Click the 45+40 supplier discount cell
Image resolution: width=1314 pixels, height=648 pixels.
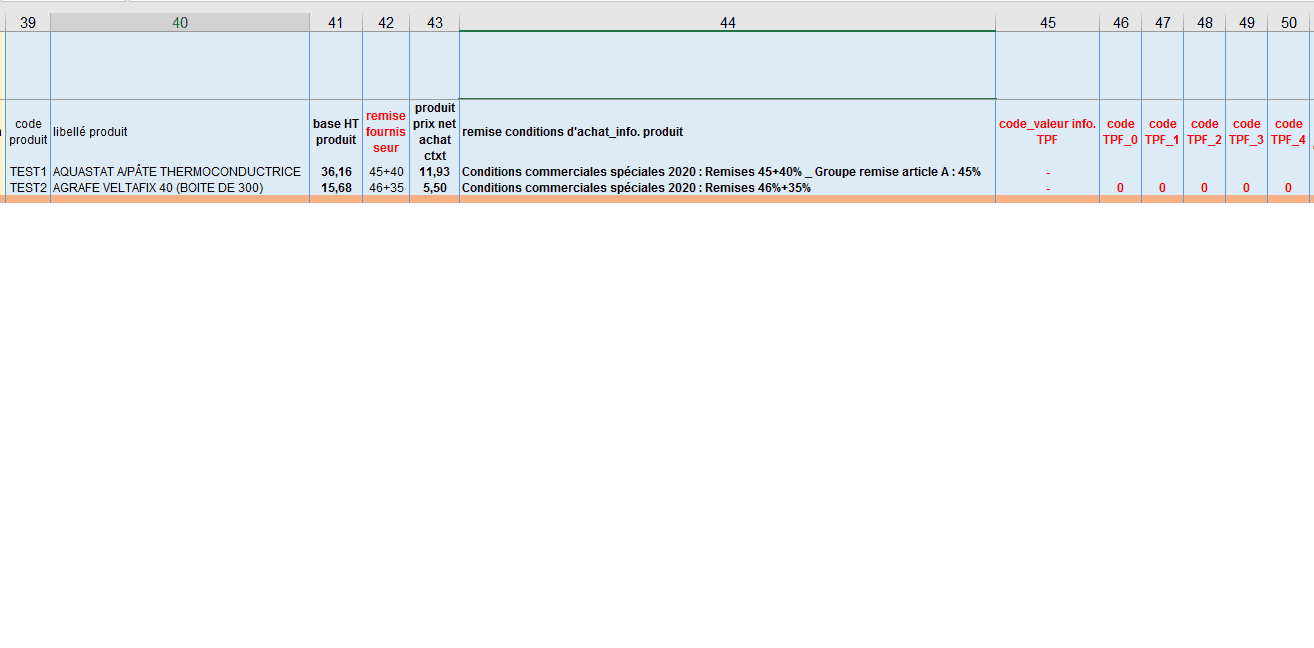[386, 172]
